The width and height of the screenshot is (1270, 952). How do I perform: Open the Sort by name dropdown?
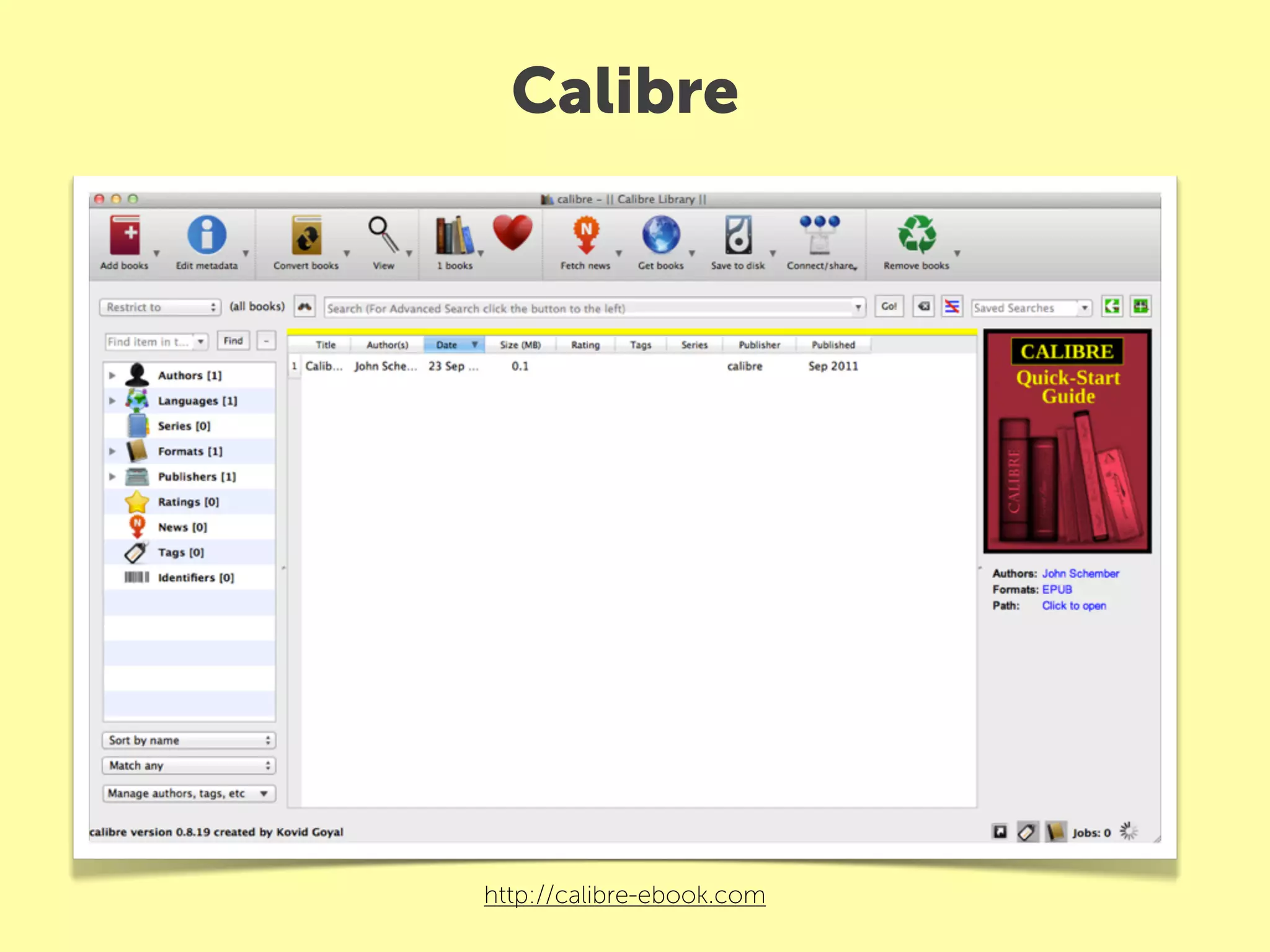189,741
